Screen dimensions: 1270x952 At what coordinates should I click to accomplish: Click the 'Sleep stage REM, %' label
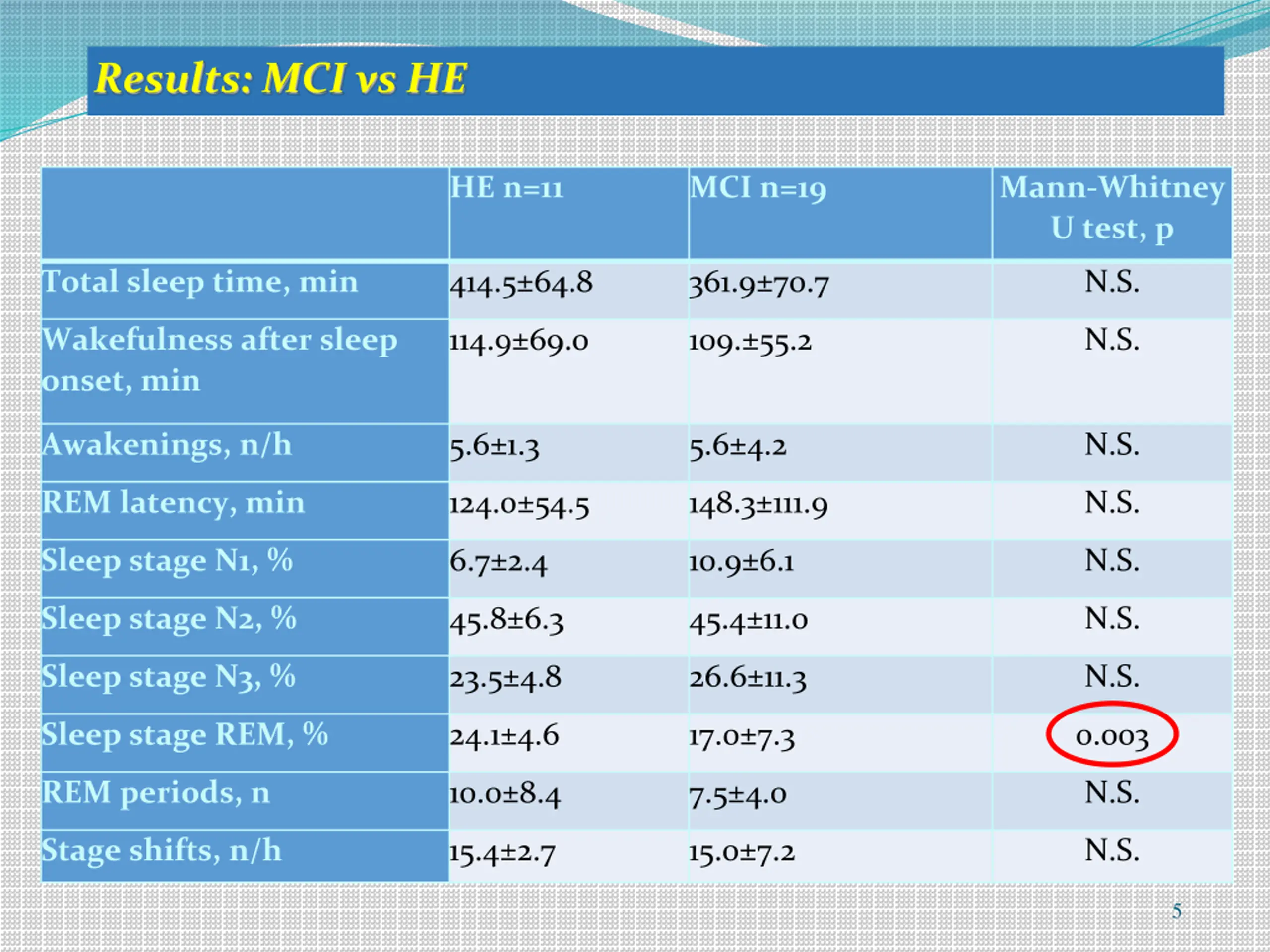185,734
